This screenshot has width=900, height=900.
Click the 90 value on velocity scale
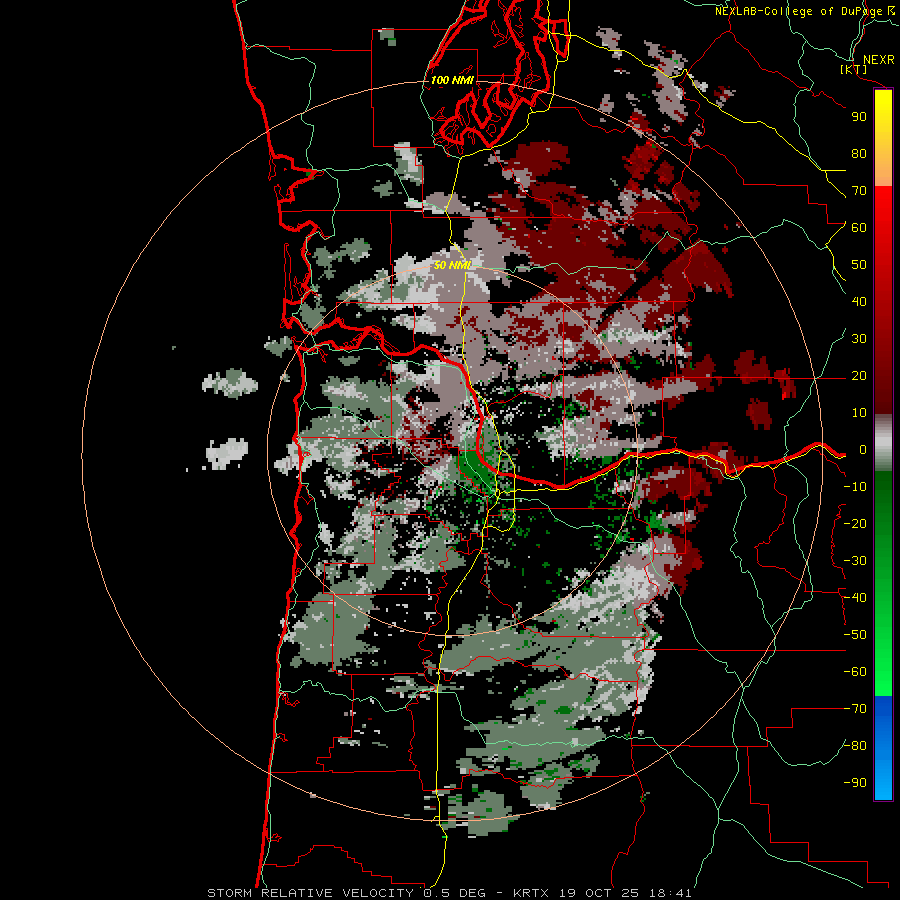pos(859,117)
